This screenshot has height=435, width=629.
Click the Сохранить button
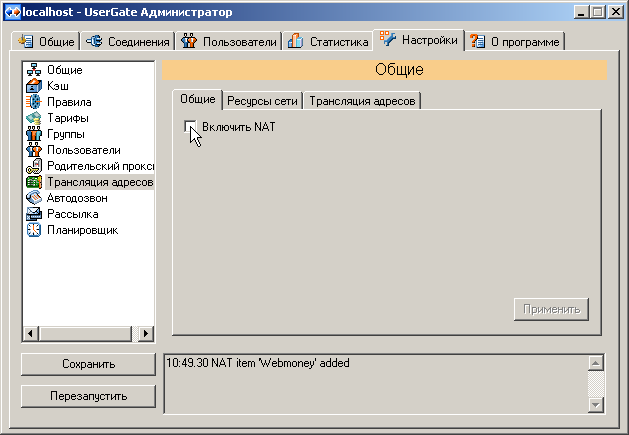(88, 364)
